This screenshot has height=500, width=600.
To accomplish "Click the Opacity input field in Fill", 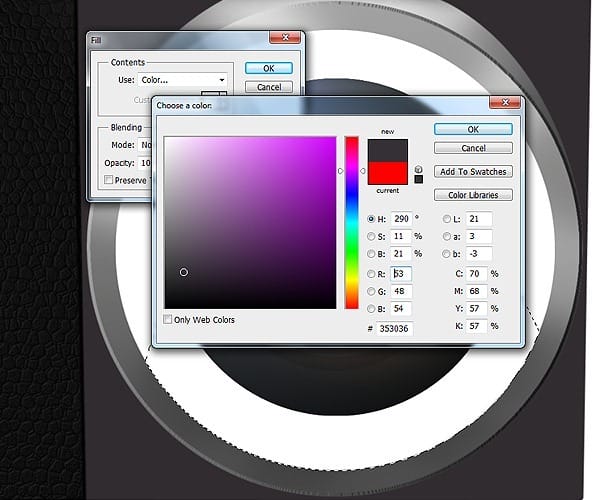I will click(x=143, y=162).
